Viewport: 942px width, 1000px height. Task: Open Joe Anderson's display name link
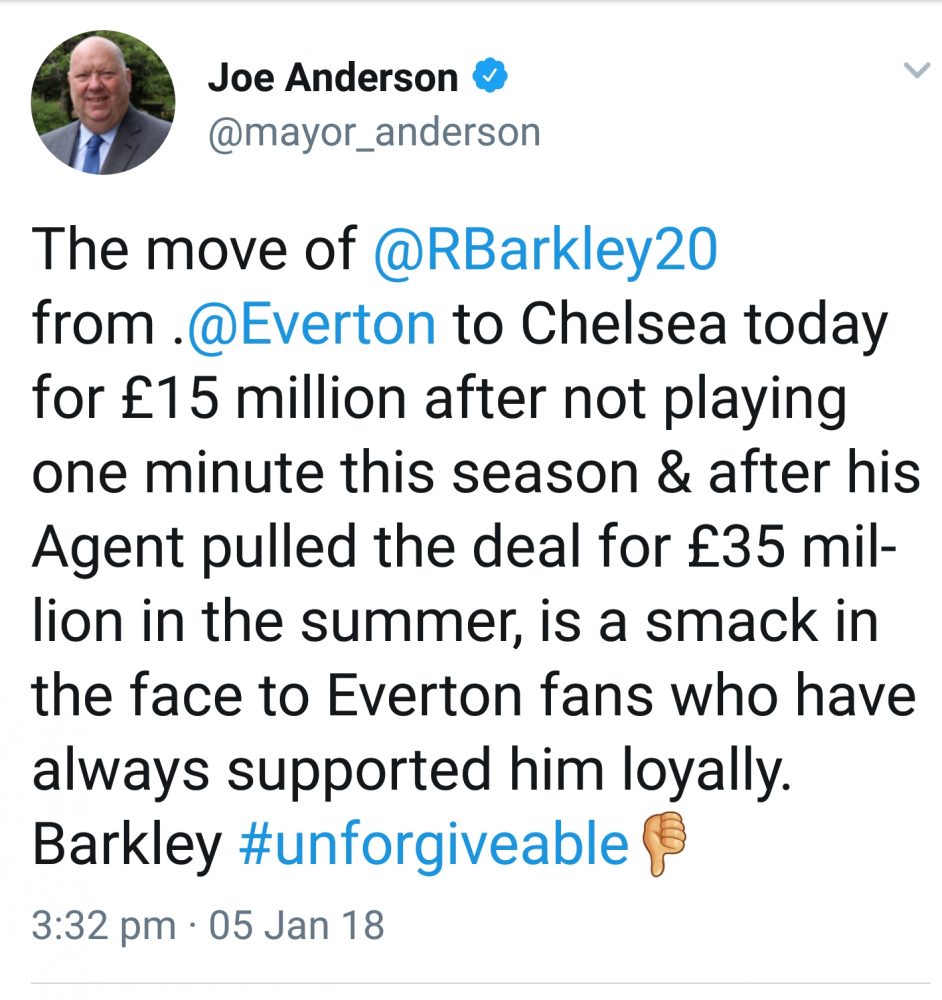click(333, 78)
